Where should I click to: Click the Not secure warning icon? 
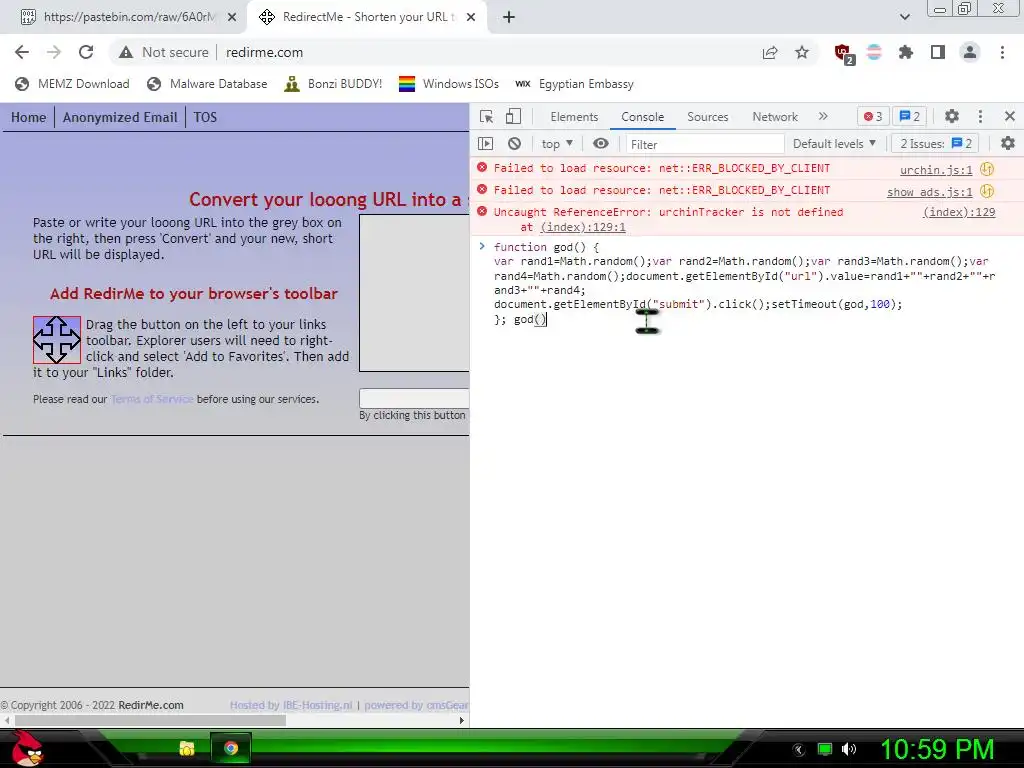coord(126,52)
